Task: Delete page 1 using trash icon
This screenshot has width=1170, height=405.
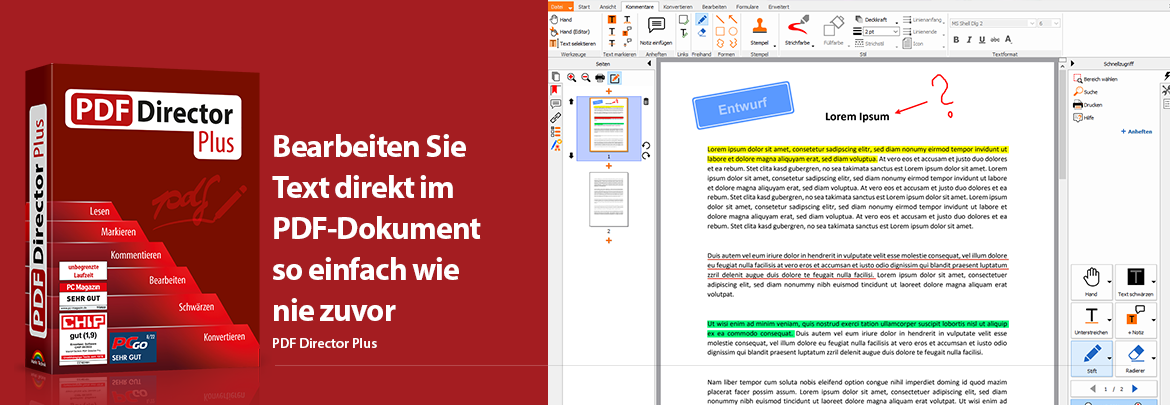Action: click(x=646, y=101)
